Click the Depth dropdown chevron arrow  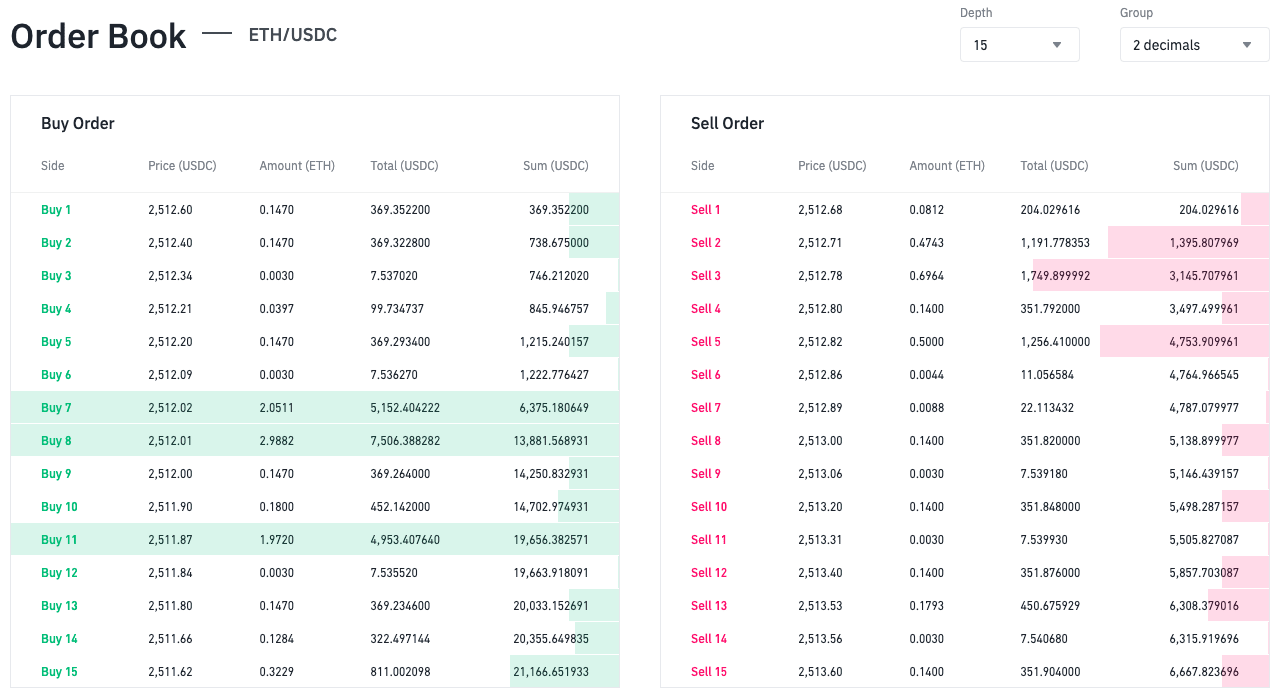[1057, 44]
